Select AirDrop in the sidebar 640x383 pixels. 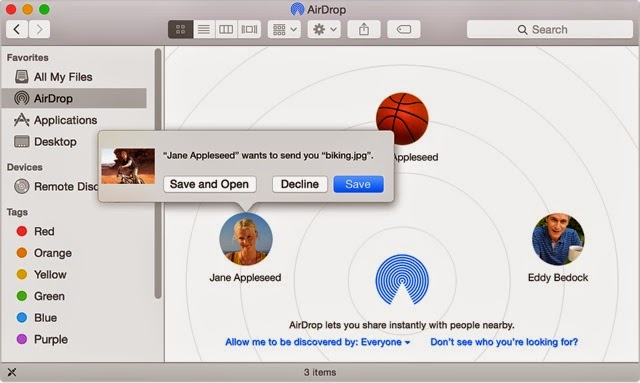pyautogui.click(x=74, y=98)
